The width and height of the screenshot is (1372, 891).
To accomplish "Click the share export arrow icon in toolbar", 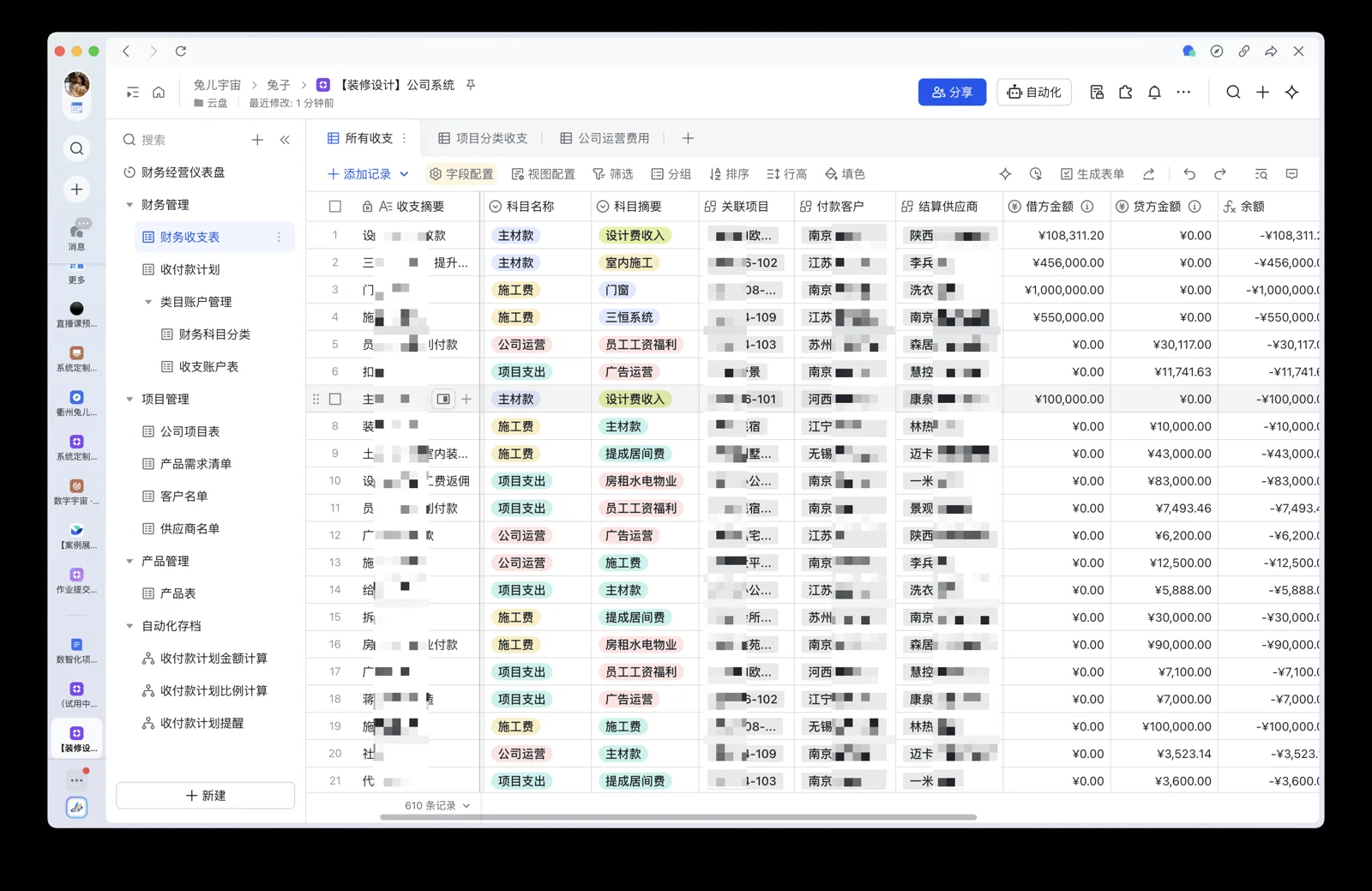I will click(x=1149, y=174).
